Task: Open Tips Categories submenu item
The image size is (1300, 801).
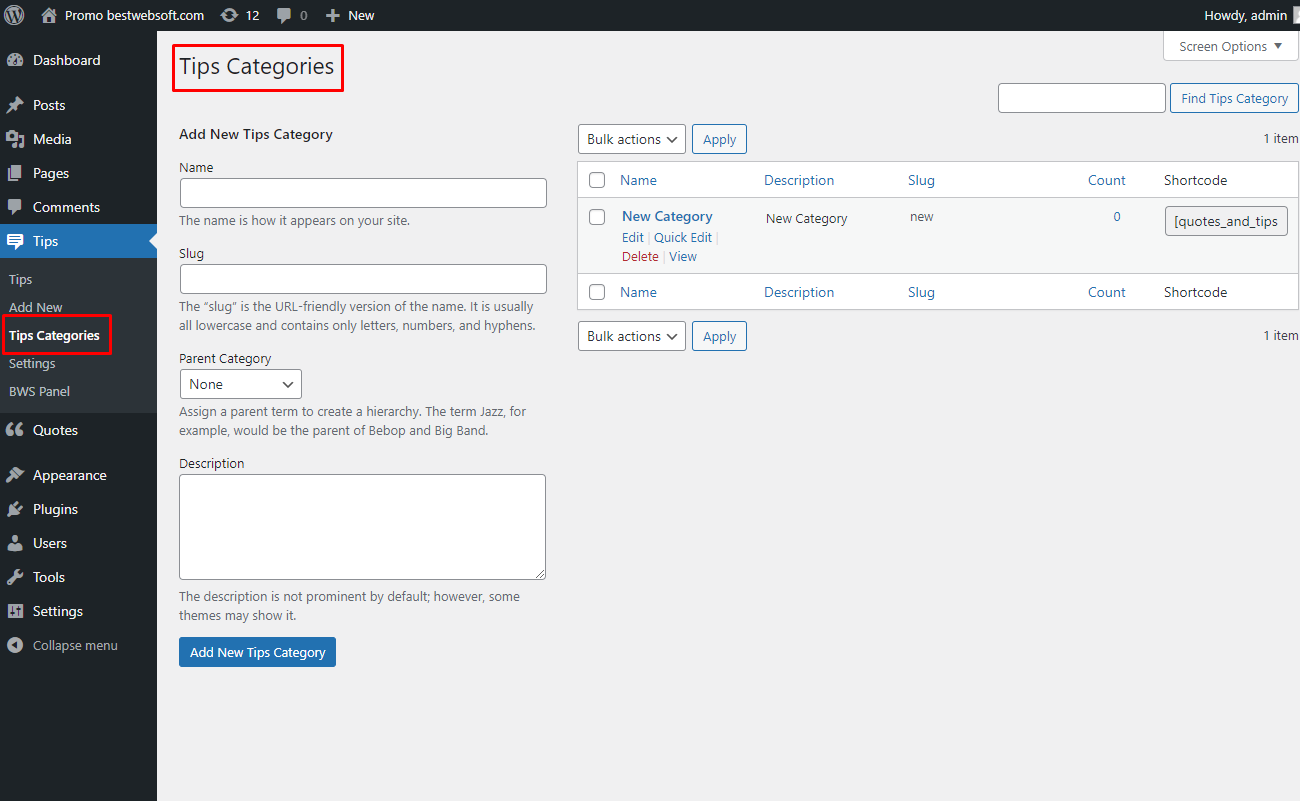Action: tap(54, 335)
